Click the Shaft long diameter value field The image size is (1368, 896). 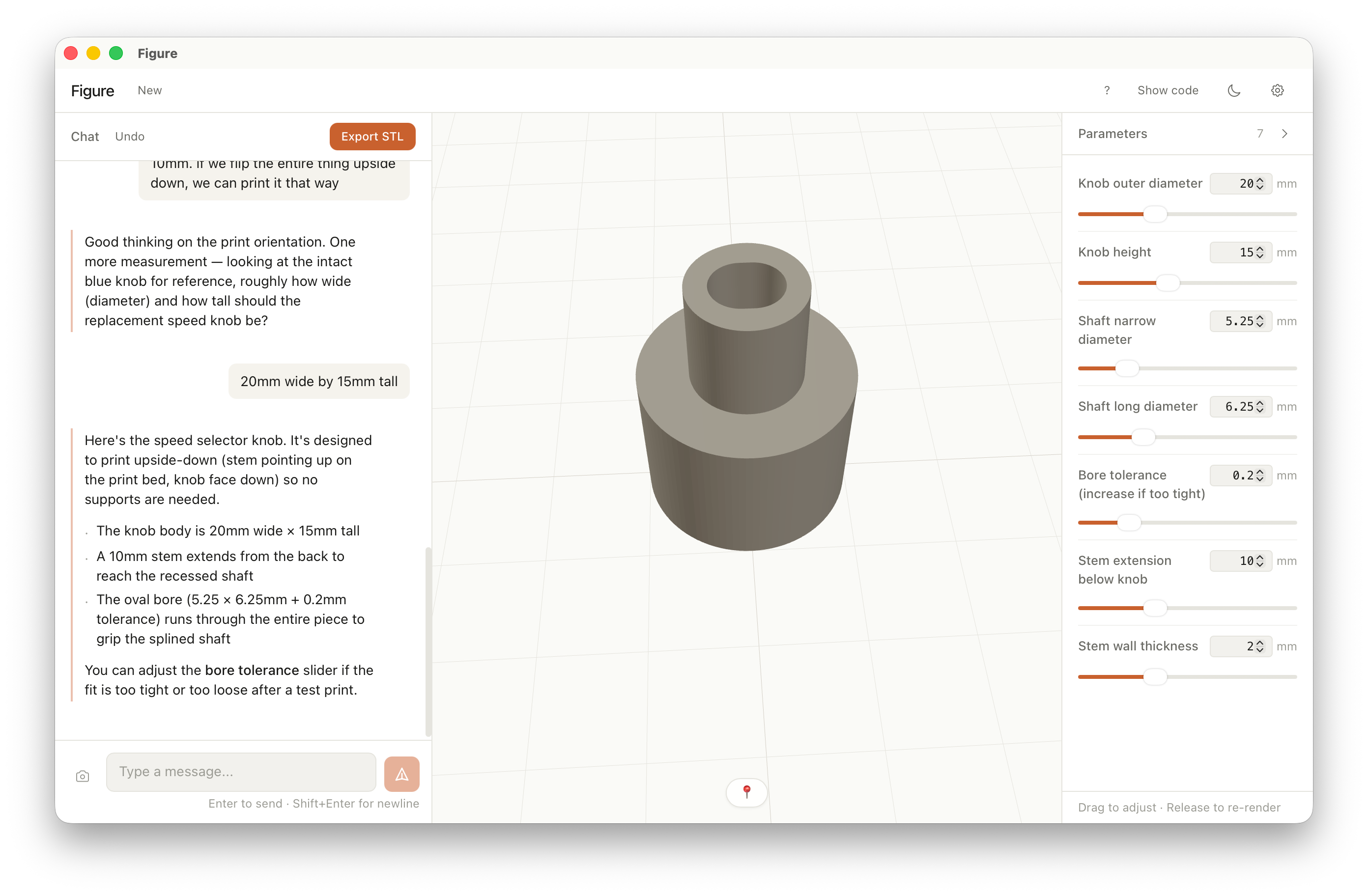pos(1240,406)
